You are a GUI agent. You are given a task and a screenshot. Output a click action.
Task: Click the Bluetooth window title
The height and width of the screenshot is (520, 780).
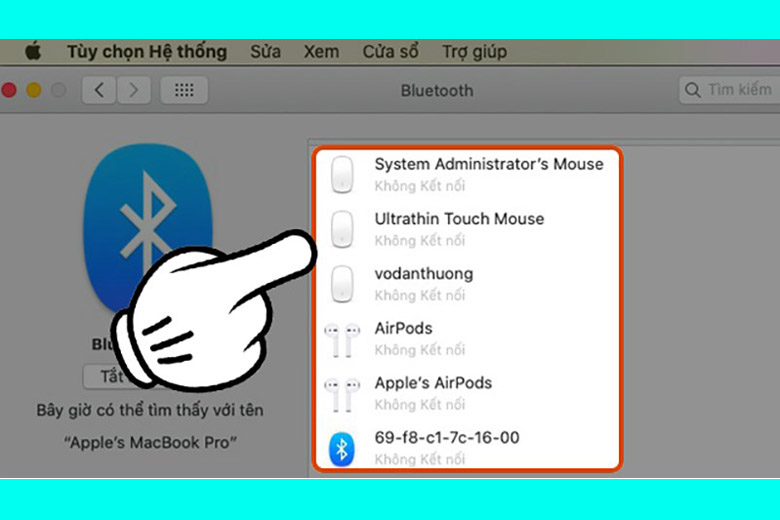tap(437, 91)
